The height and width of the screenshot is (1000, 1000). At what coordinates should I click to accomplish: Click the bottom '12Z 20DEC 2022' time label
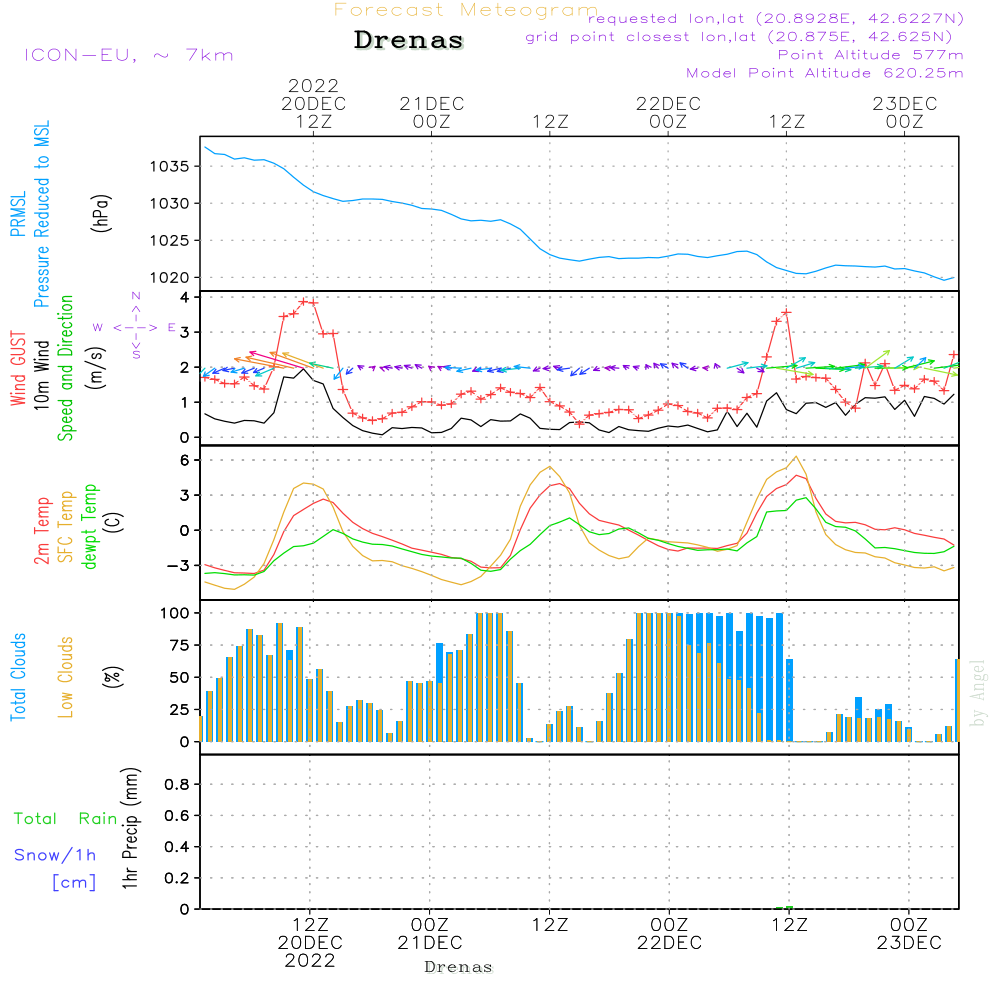point(310,943)
